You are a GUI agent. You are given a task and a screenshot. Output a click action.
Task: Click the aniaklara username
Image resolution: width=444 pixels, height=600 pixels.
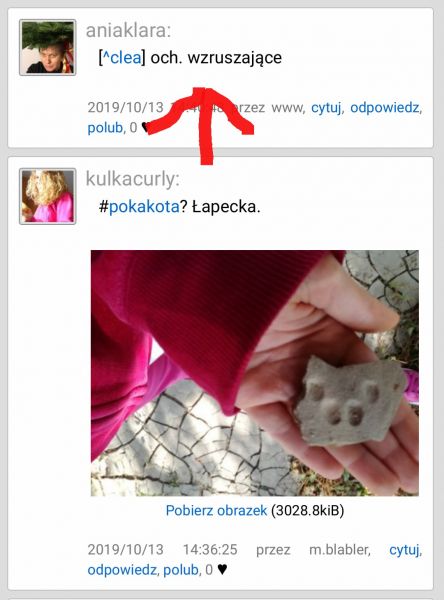(x=128, y=31)
